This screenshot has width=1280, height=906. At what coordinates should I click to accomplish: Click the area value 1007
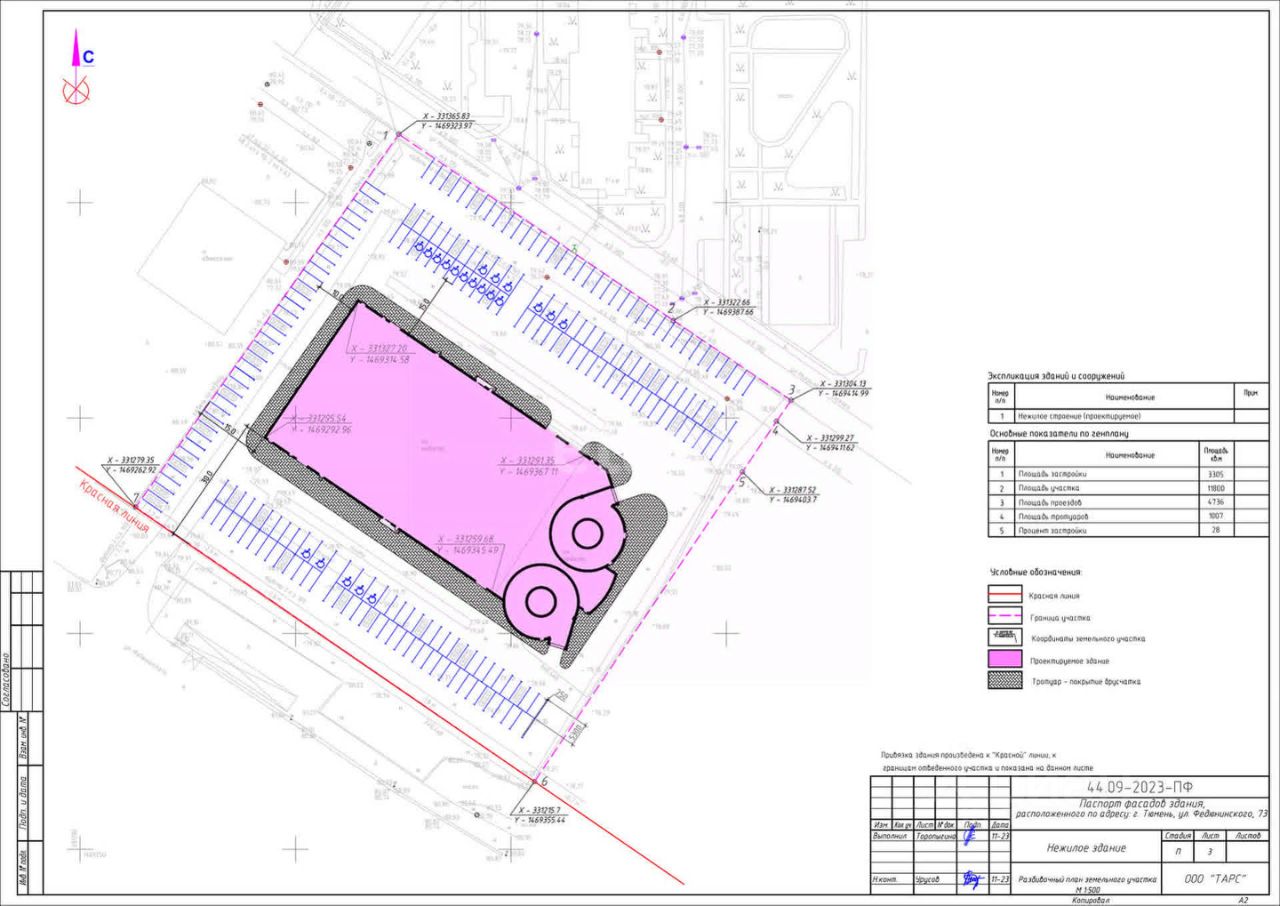coord(1217,516)
